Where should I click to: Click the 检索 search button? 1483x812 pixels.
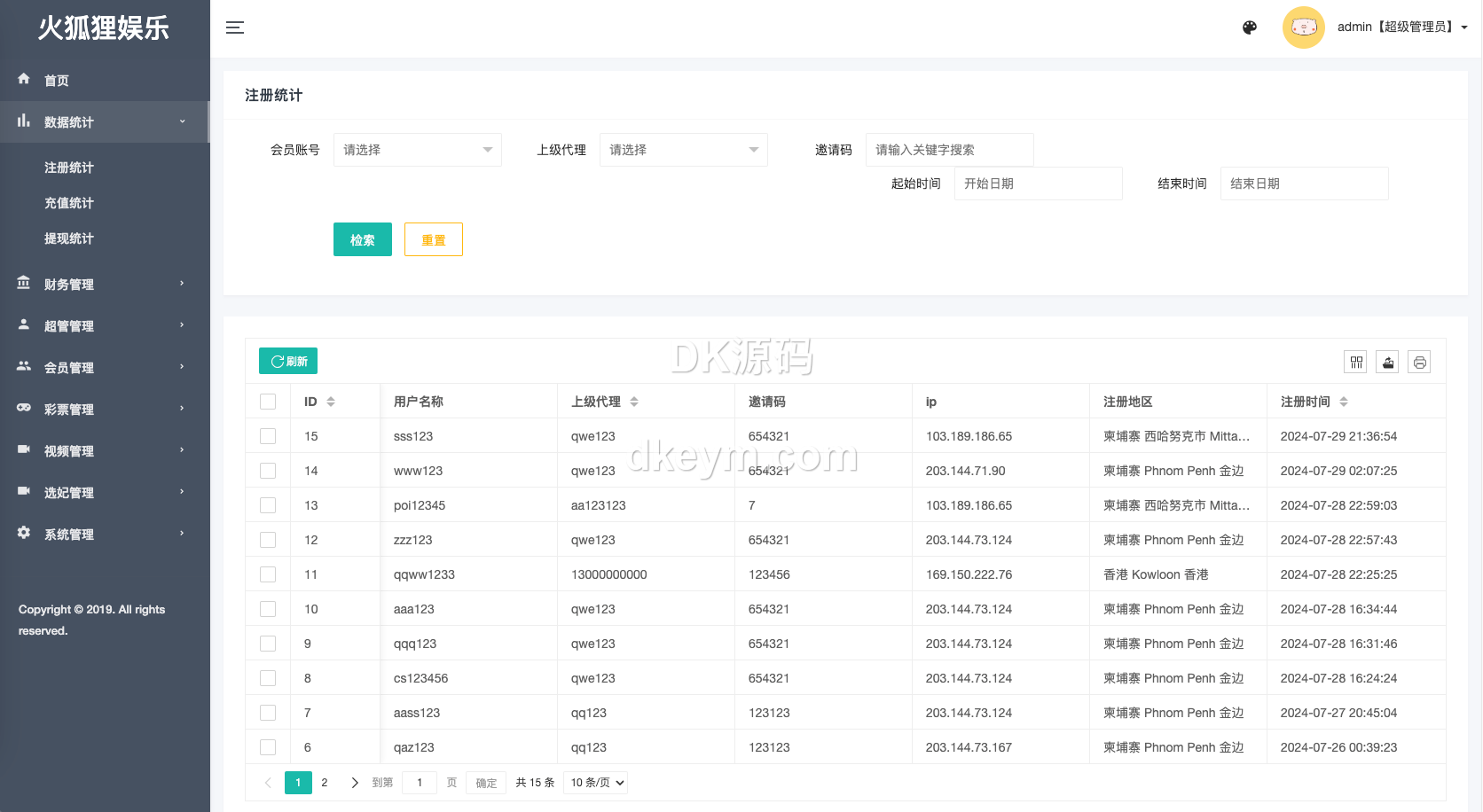362,239
